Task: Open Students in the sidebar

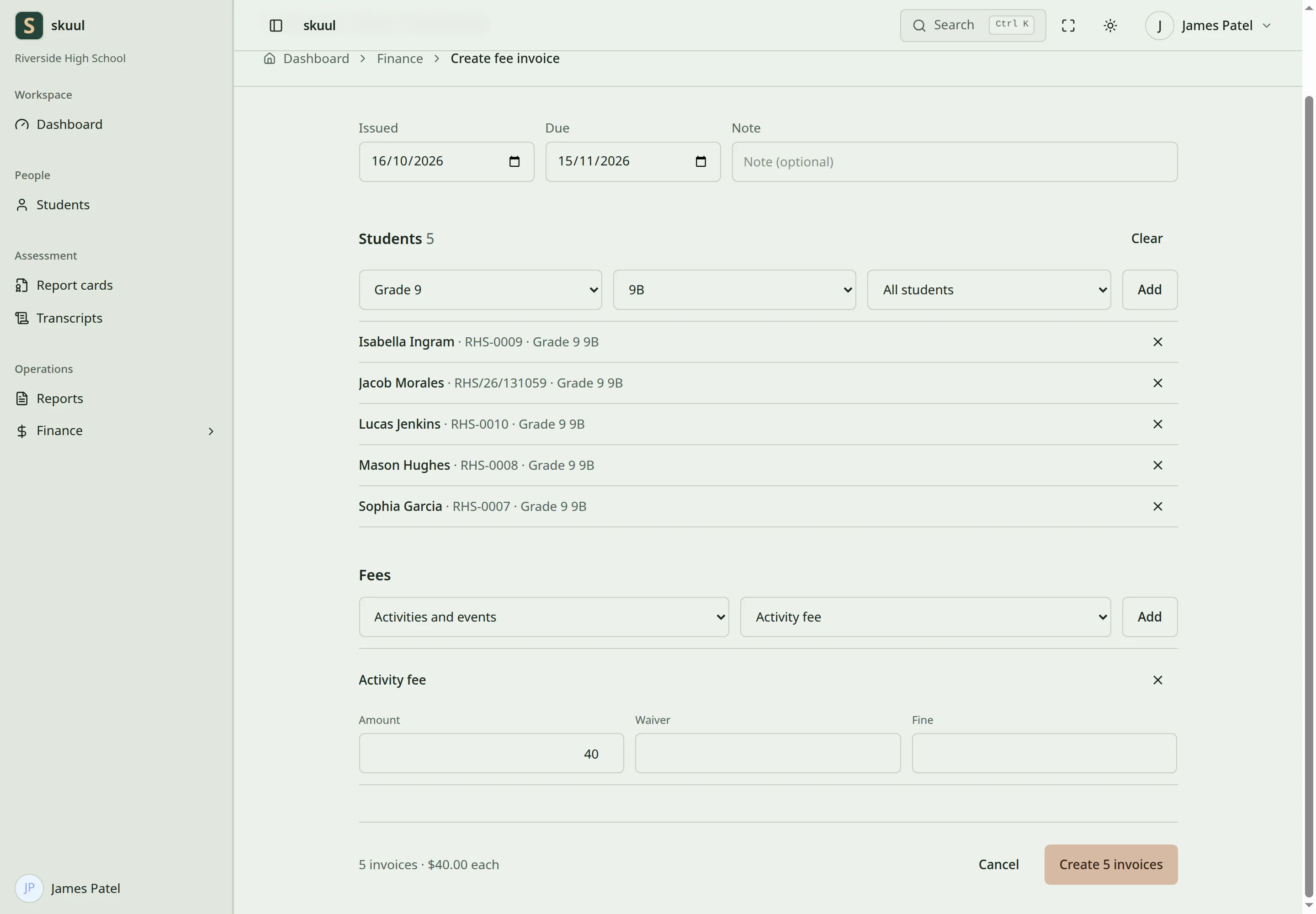Action: pyautogui.click(x=63, y=204)
